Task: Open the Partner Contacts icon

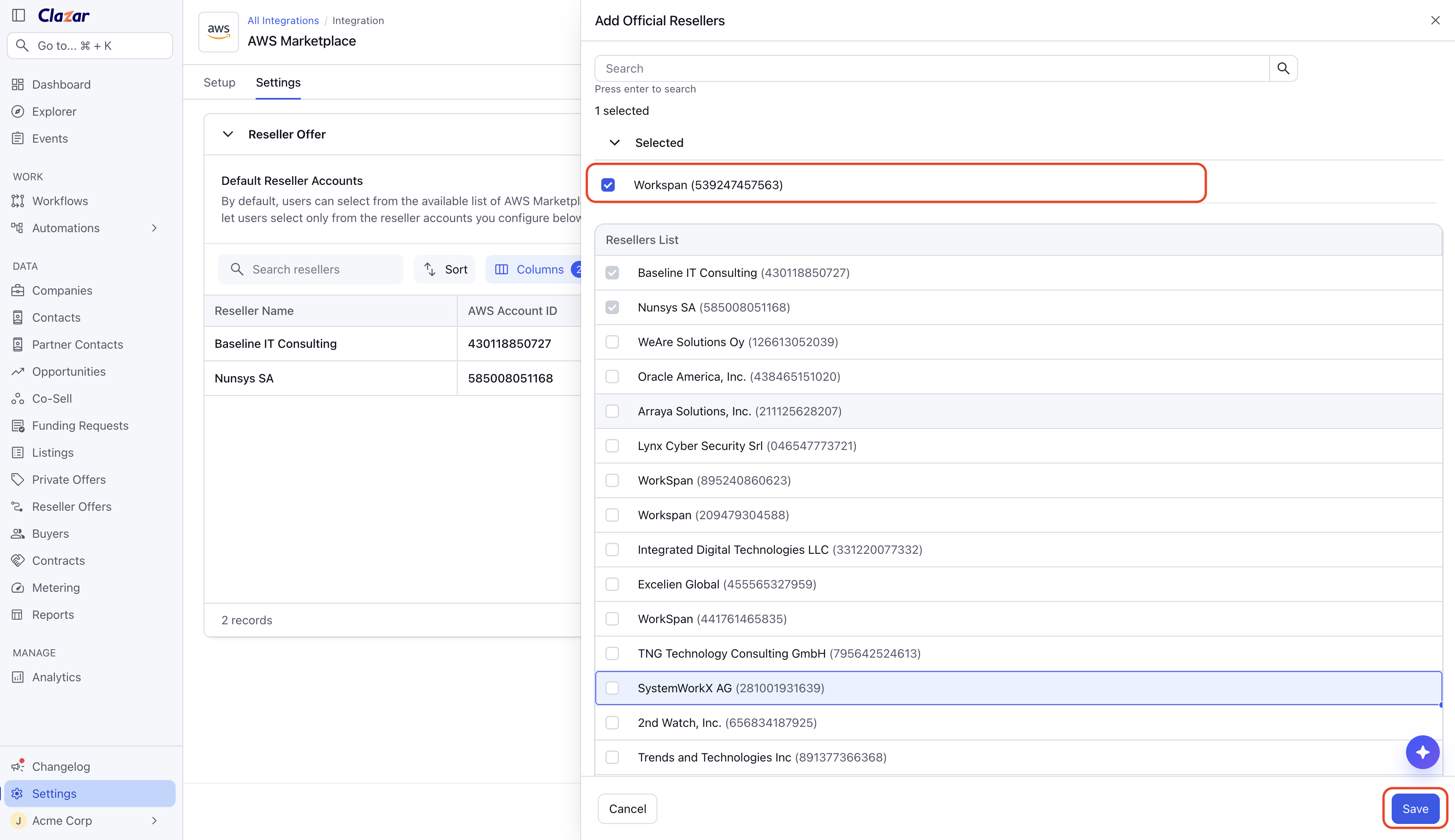Action: click(x=18, y=344)
